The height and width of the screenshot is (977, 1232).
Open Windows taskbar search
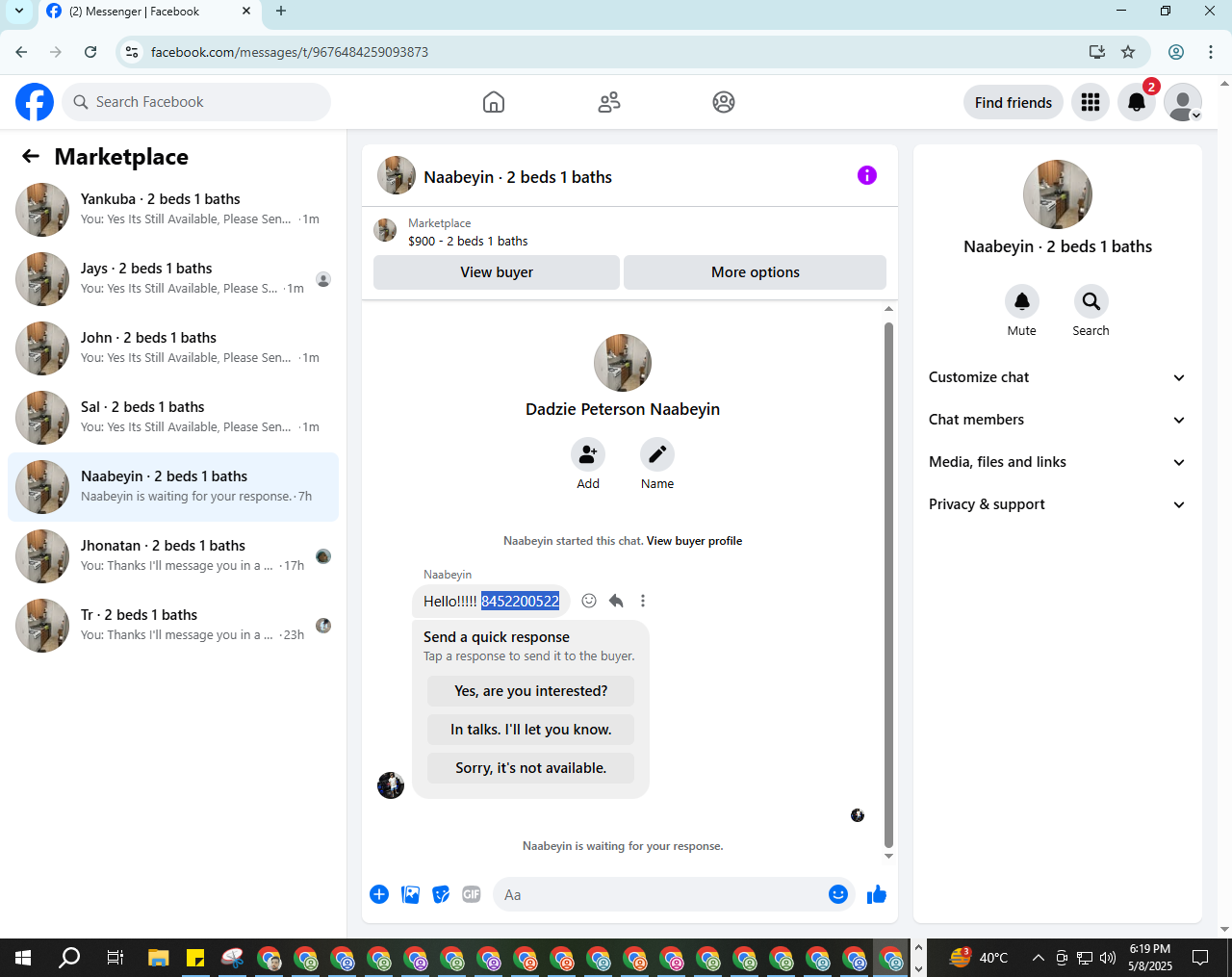click(x=69, y=958)
